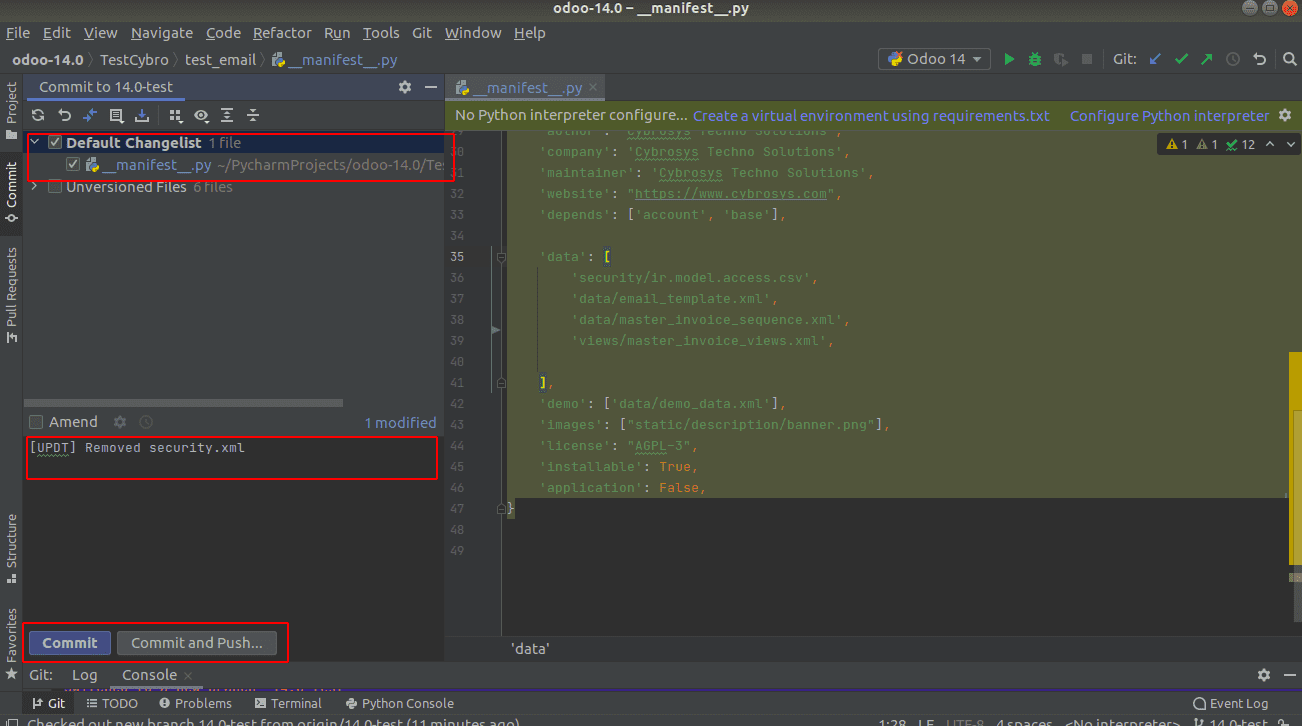Click the Changelists icon in Commit toolbar

(x=116, y=115)
